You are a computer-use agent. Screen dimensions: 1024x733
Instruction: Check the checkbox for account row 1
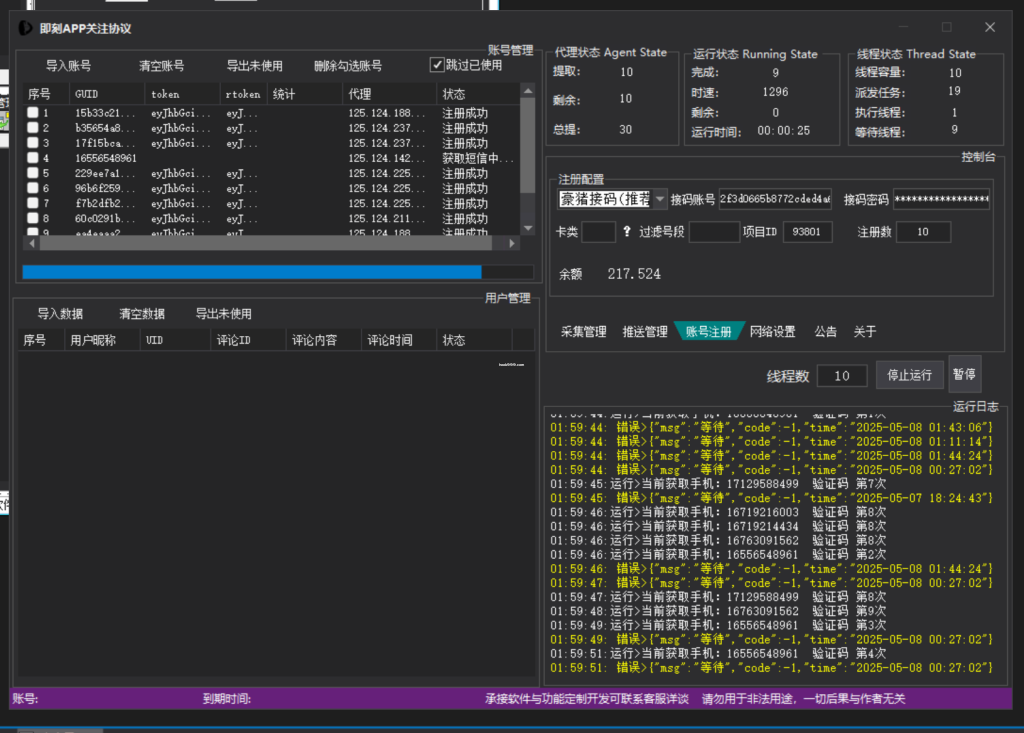pos(34,113)
